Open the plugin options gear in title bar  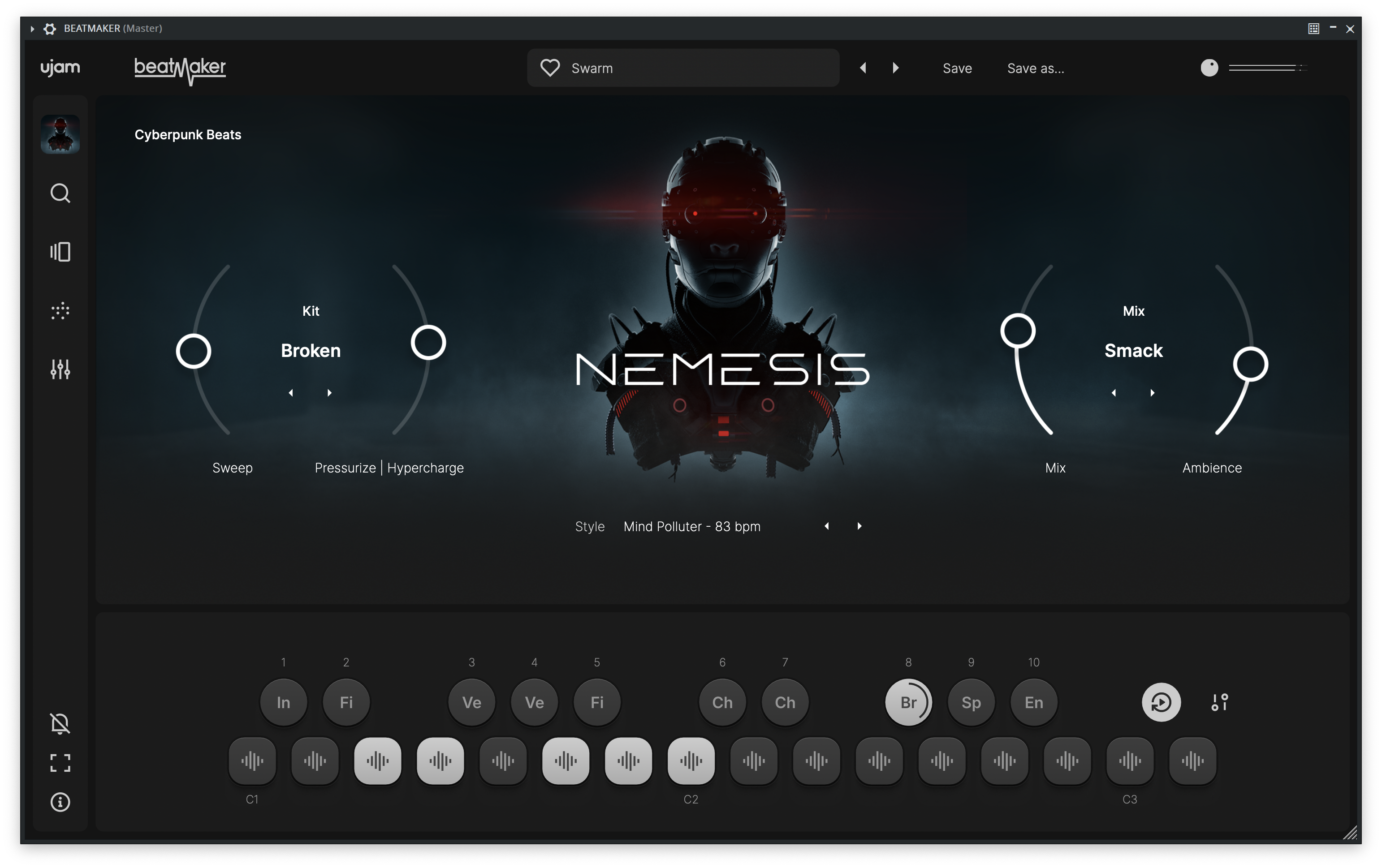(x=50, y=29)
